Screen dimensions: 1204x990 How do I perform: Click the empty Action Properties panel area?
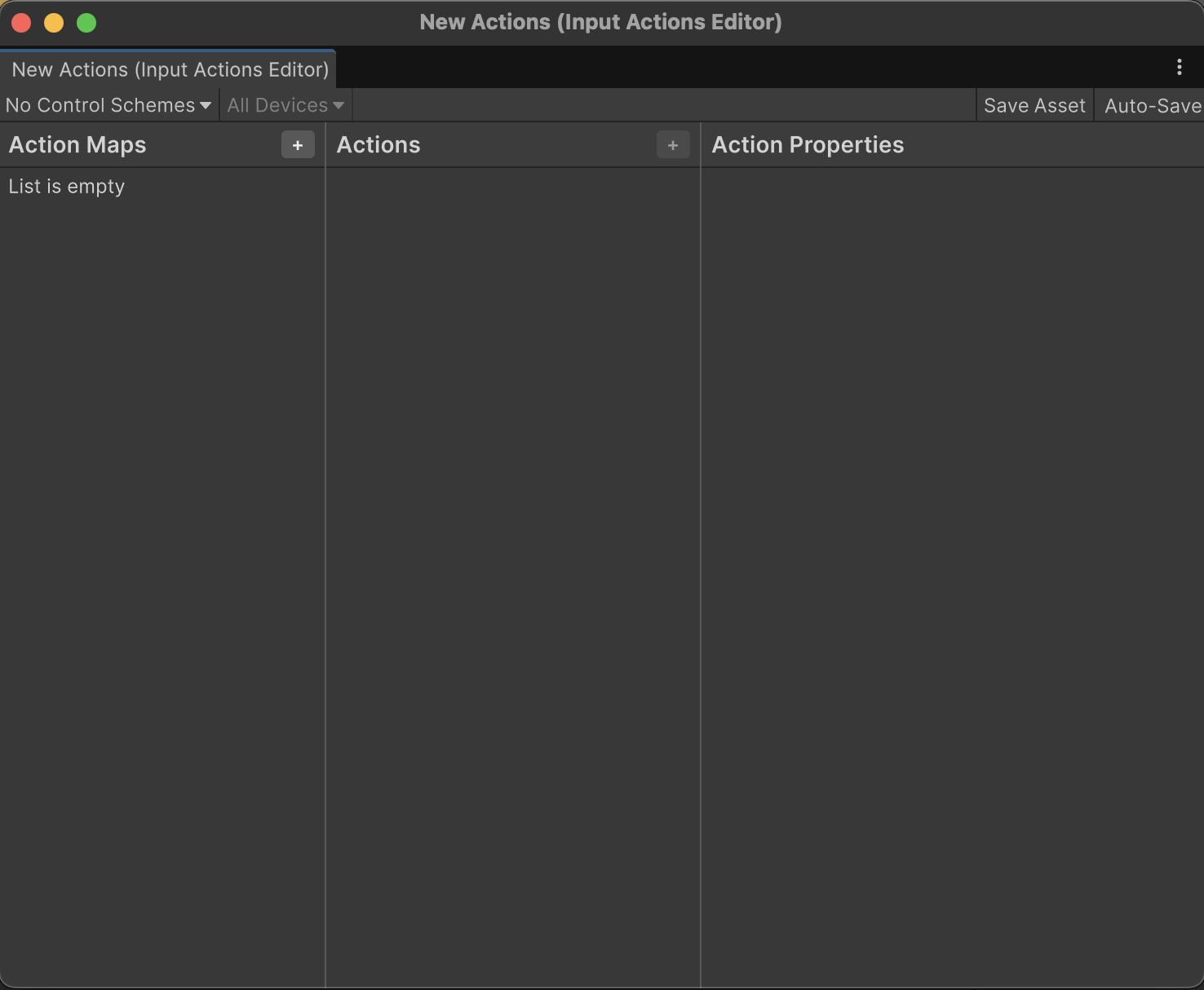[x=951, y=571]
